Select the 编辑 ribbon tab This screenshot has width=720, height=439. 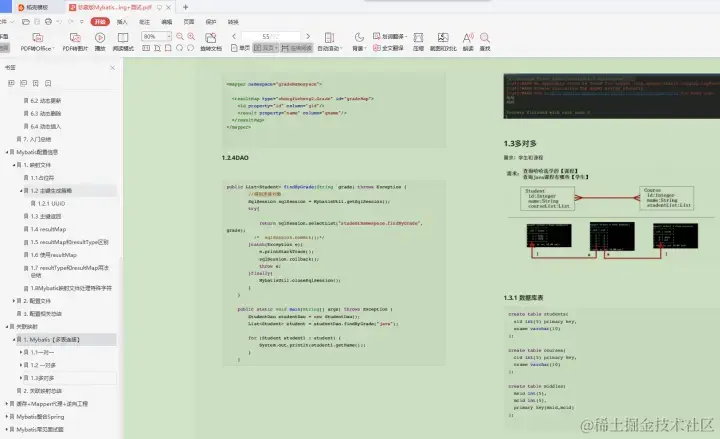[167, 22]
